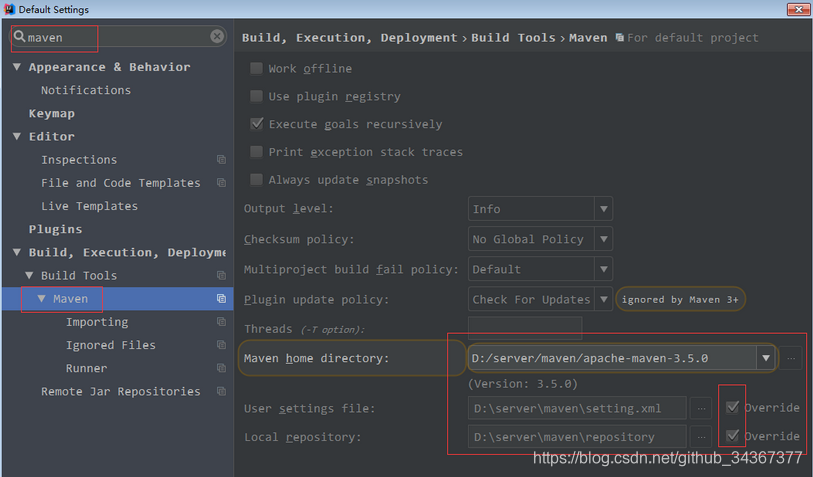Viewport: 813px width, 477px height.
Task: Open File and Code Templates settings
Action: tap(121, 183)
